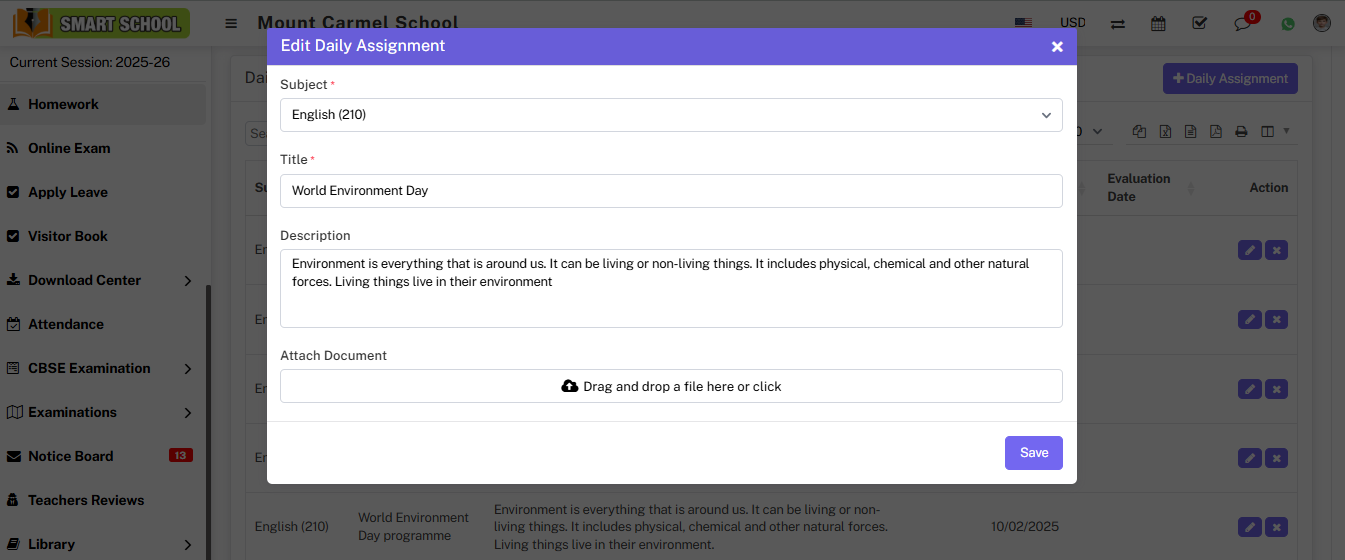This screenshot has width=1345, height=560.
Task: Click the Attach Document drop zone
Action: (671, 386)
